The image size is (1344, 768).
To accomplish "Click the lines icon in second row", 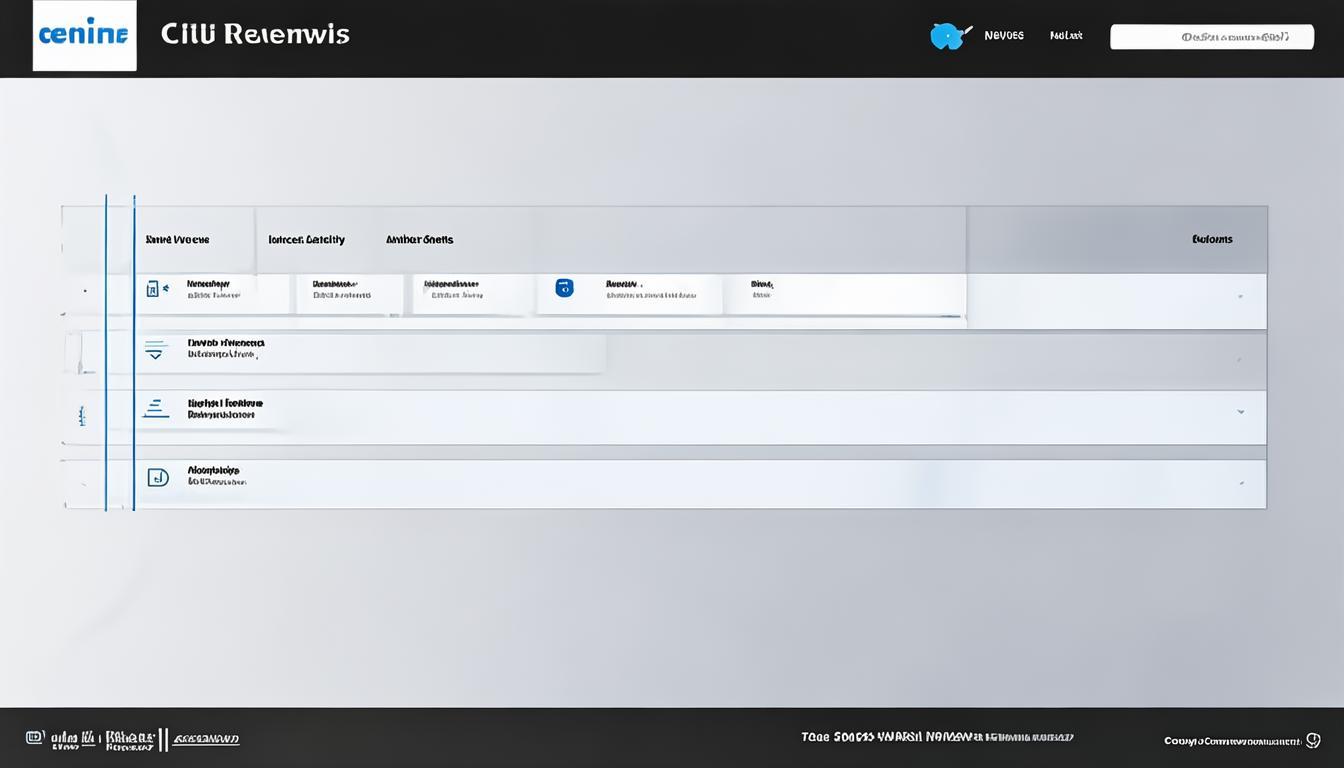I will [155, 350].
